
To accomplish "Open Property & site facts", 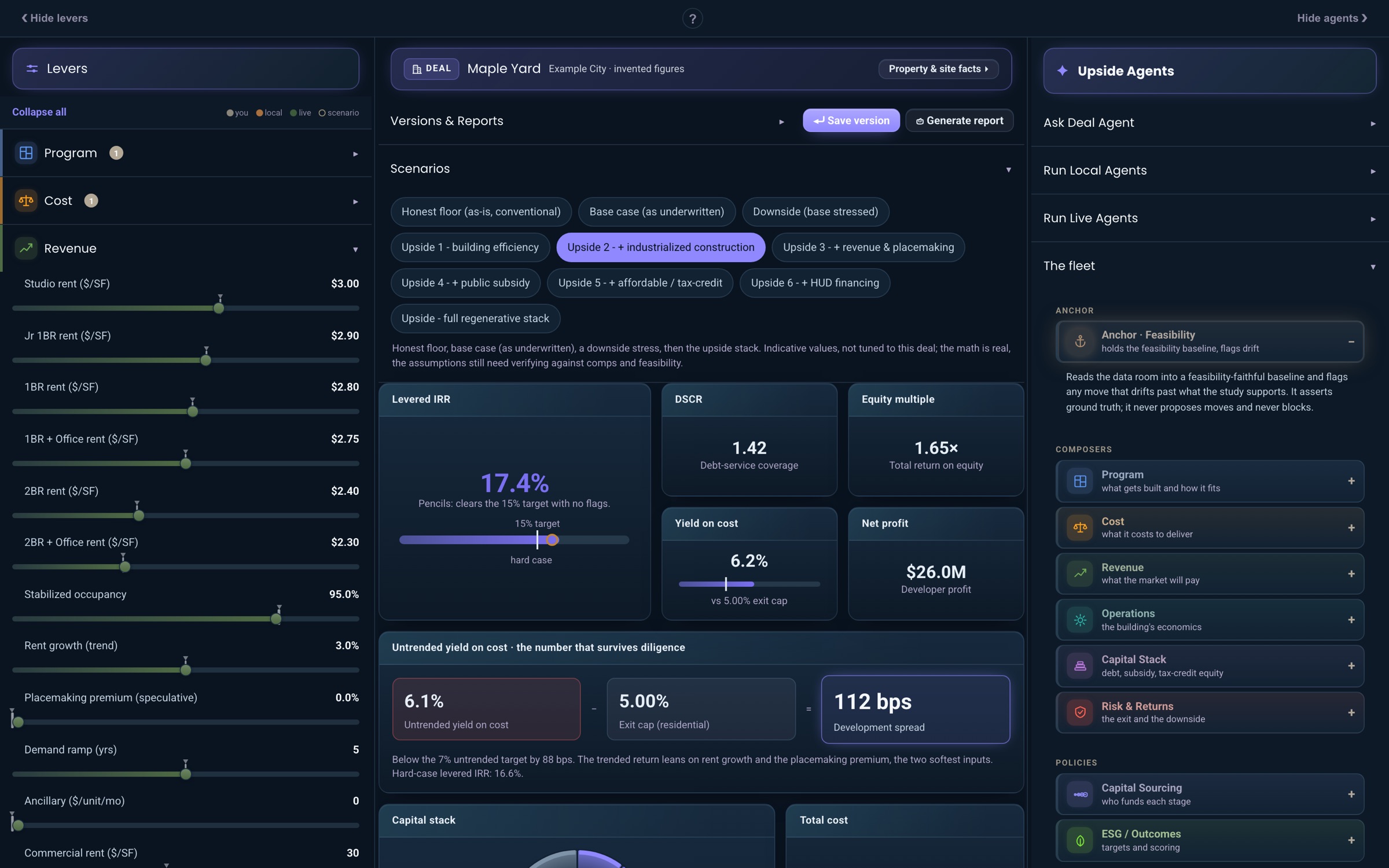I will [938, 69].
